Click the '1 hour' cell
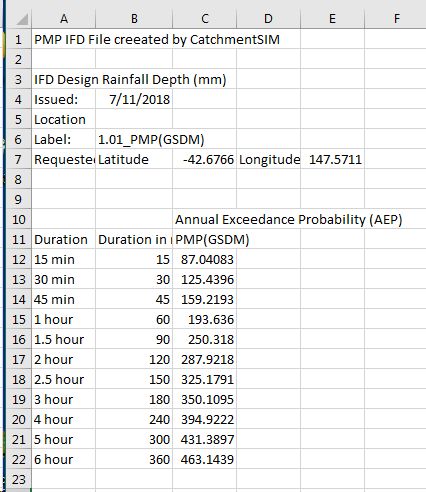 coord(64,319)
